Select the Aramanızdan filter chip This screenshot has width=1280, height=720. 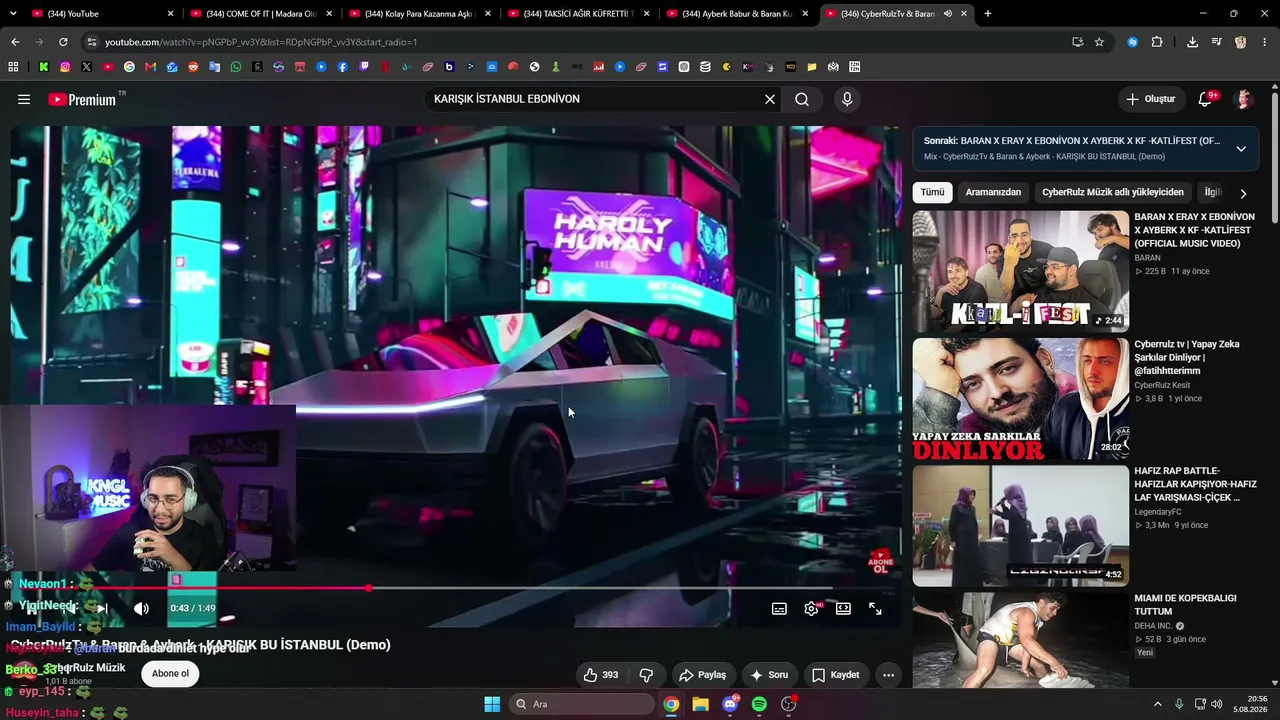[x=993, y=192]
